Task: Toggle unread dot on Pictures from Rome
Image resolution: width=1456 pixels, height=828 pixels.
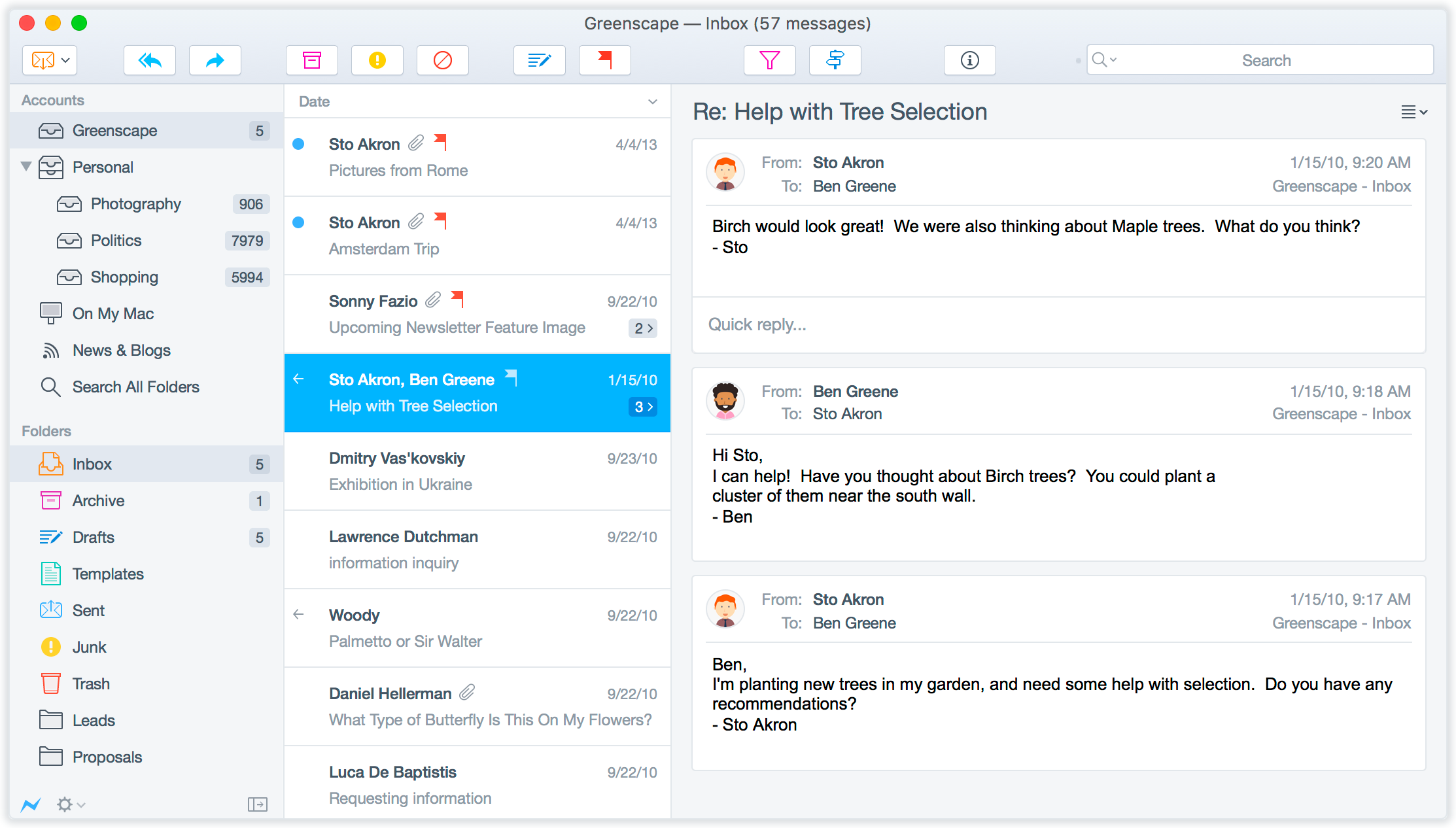Action: point(298,145)
